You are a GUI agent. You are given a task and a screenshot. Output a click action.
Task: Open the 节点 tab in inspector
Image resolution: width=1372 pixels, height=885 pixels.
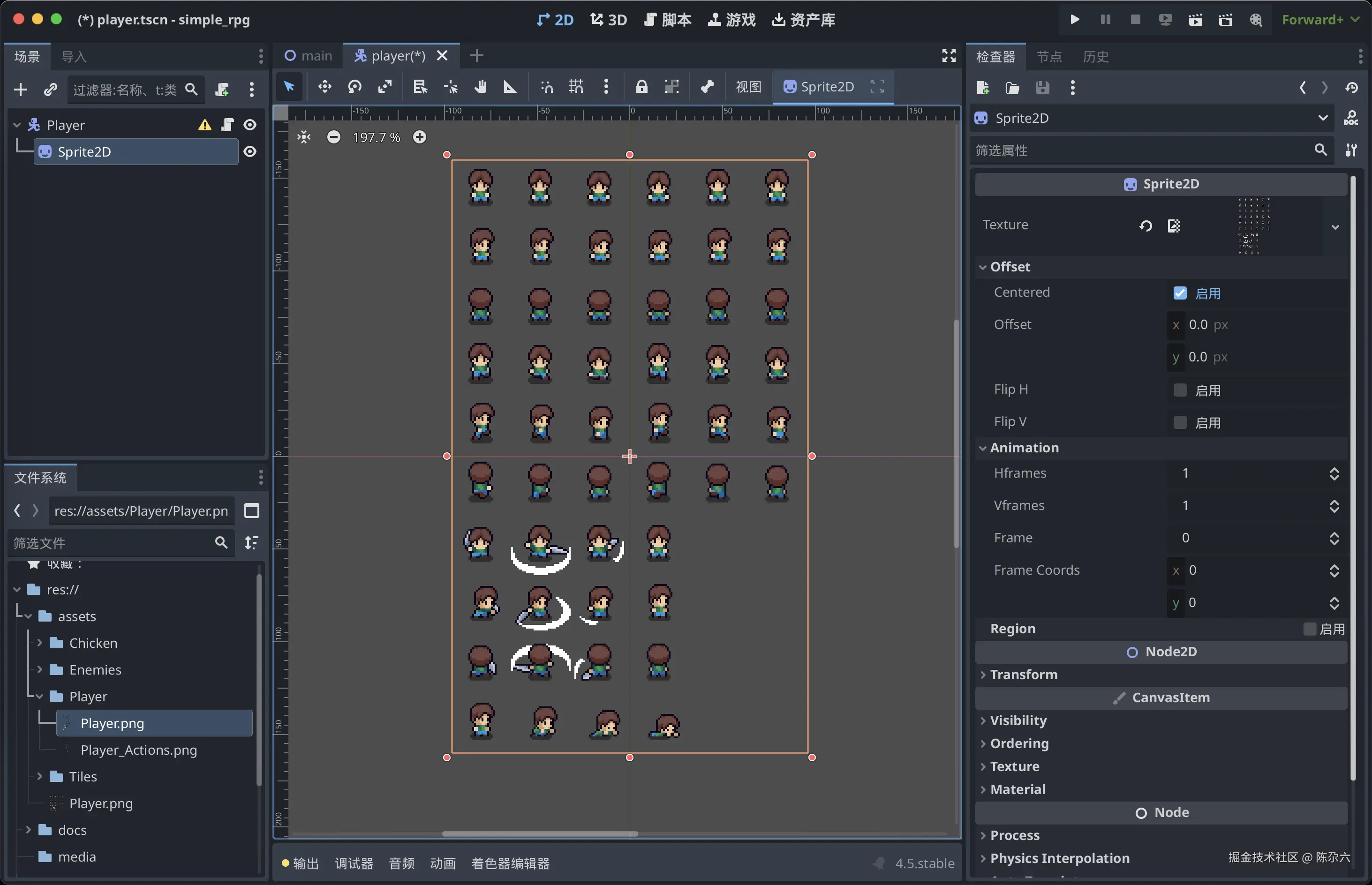[x=1048, y=56]
